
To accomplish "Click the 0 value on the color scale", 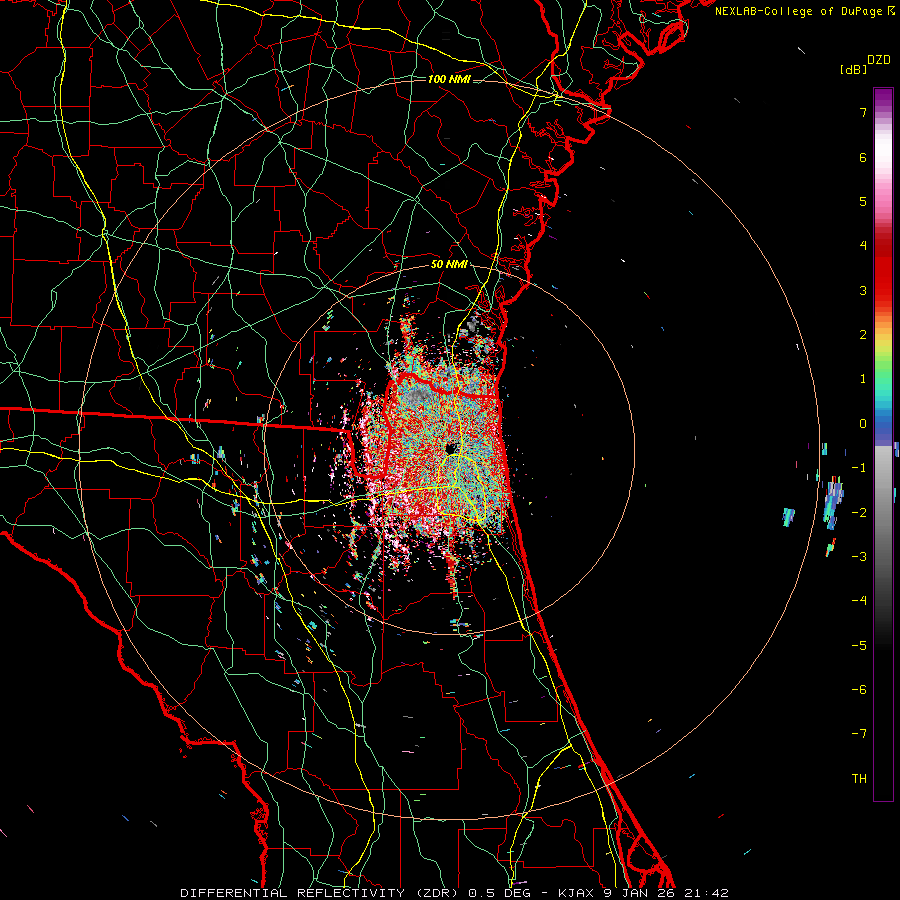I will 863,424.
